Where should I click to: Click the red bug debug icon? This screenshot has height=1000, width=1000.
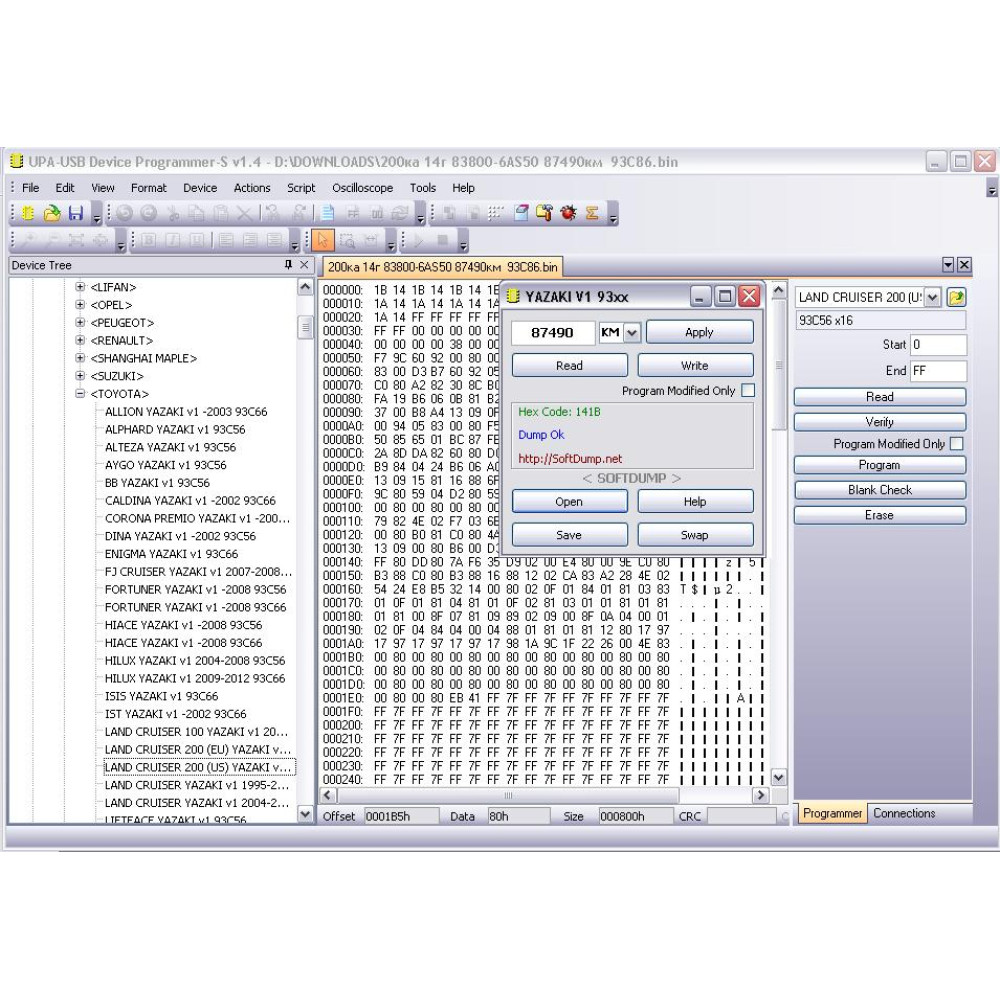tap(568, 213)
